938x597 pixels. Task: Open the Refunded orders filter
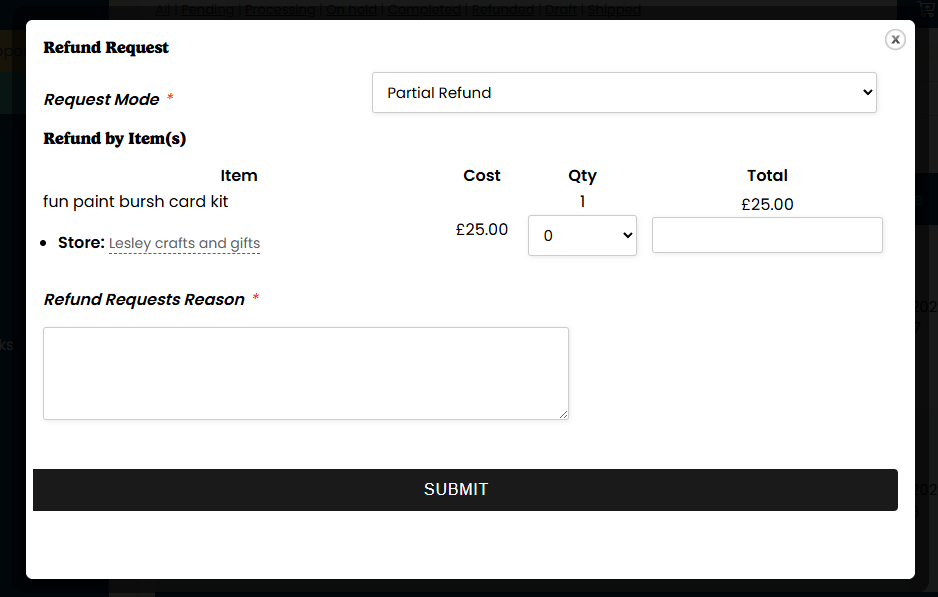tap(502, 10)
